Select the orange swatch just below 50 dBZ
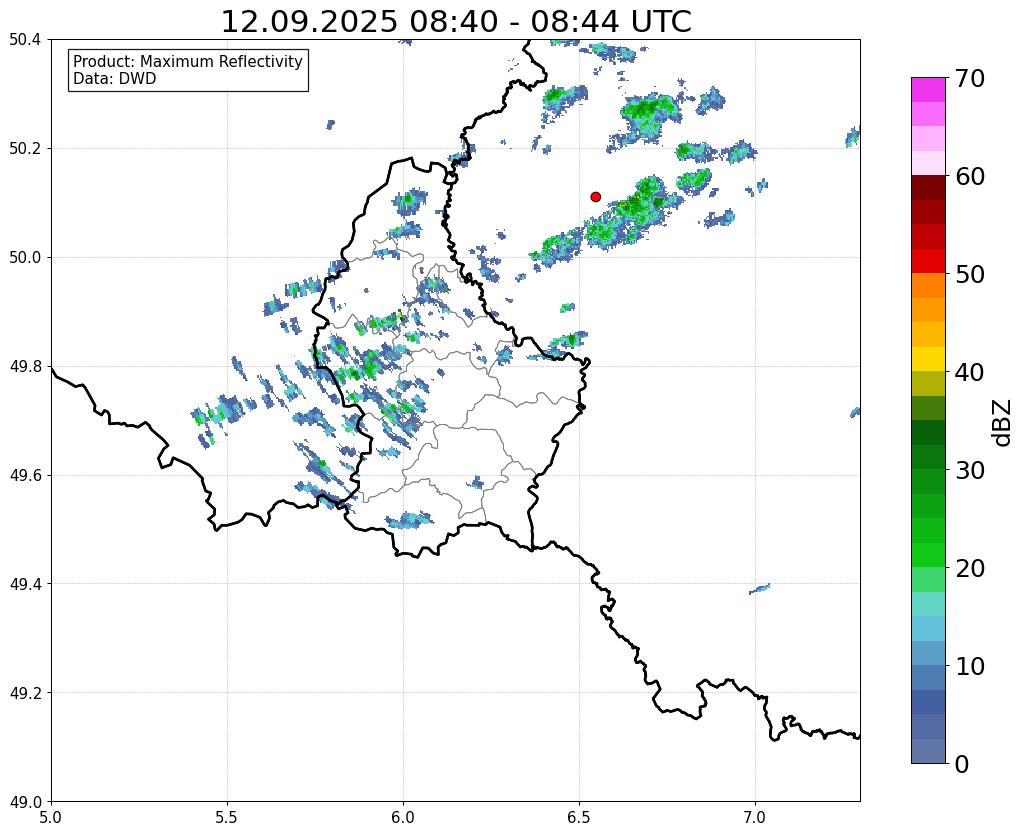This screenshot has width=1023, height=834. [928, 285]
